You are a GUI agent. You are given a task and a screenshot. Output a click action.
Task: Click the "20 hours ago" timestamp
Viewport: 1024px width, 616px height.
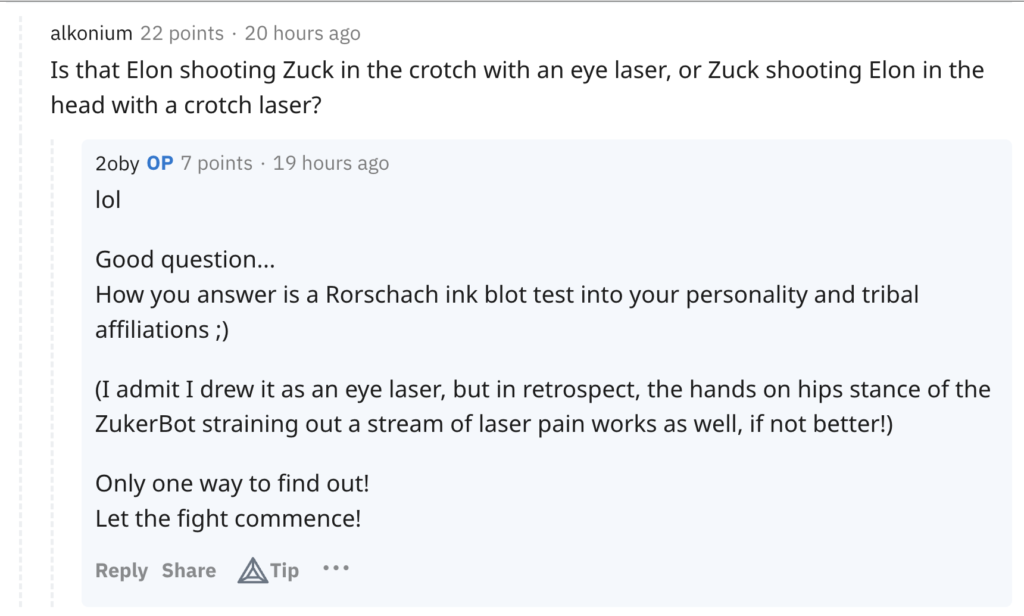pyautogui.click(x=302, y=34)
